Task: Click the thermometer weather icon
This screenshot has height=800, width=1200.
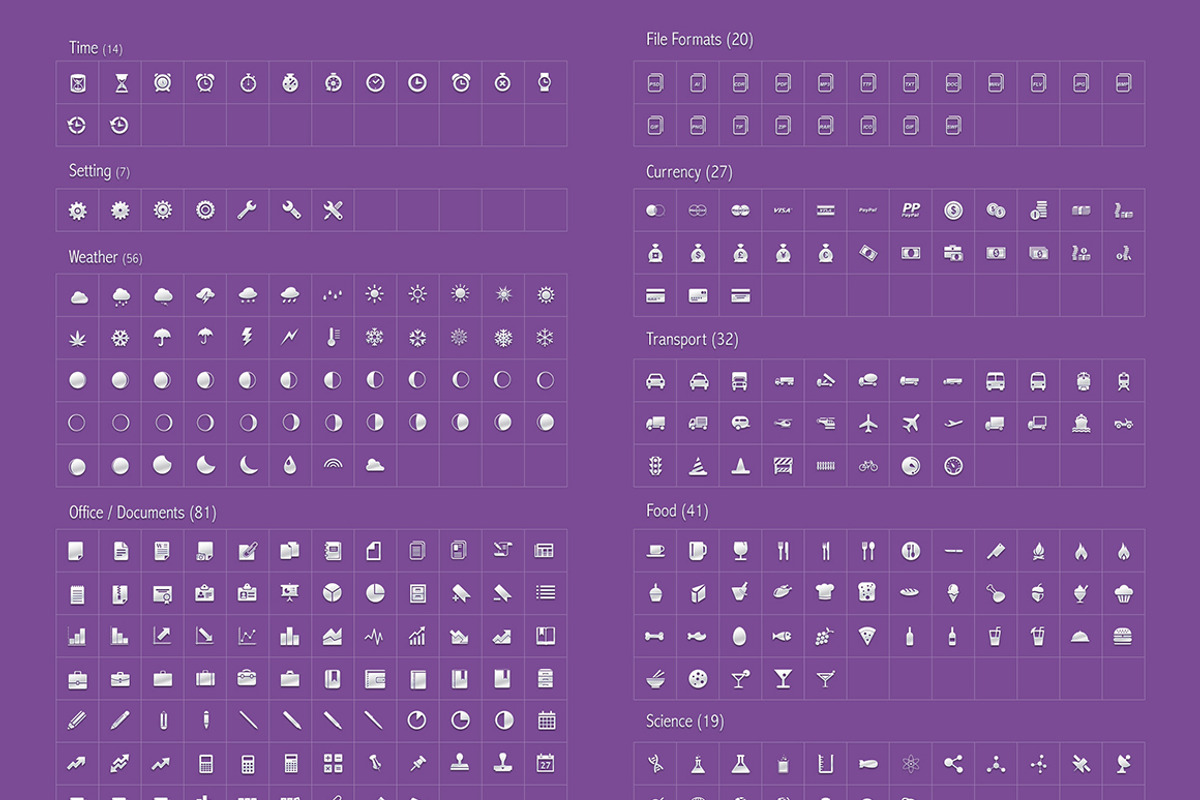Action: [332, 338]
